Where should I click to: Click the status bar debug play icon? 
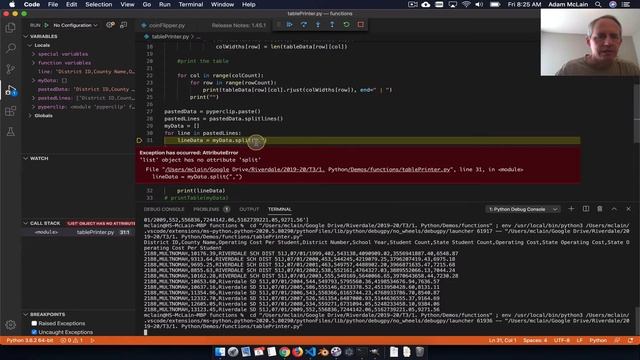coord(93,340)
